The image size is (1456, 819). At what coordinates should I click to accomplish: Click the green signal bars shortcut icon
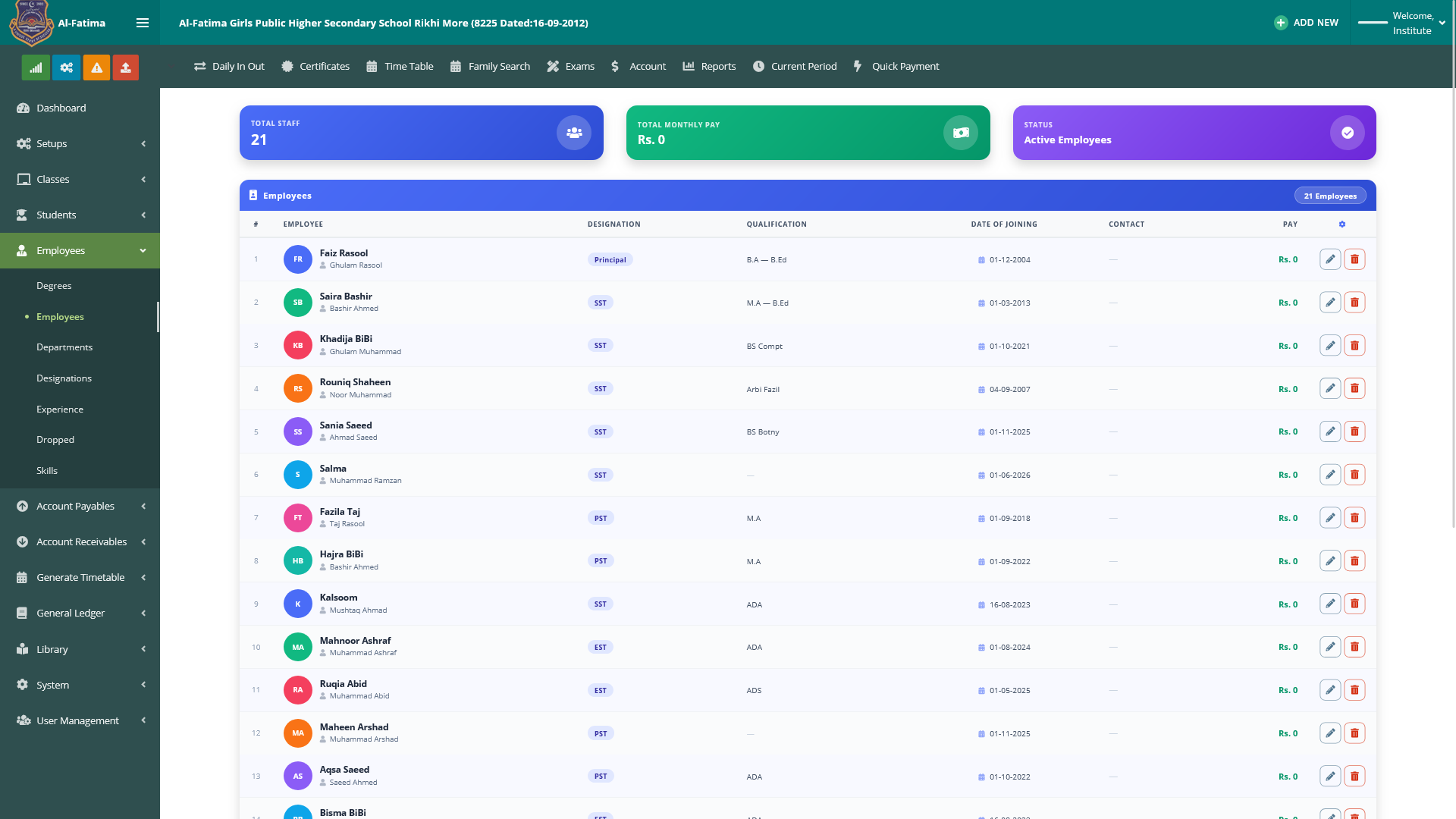pyautogui.click(x=36, y=67)
